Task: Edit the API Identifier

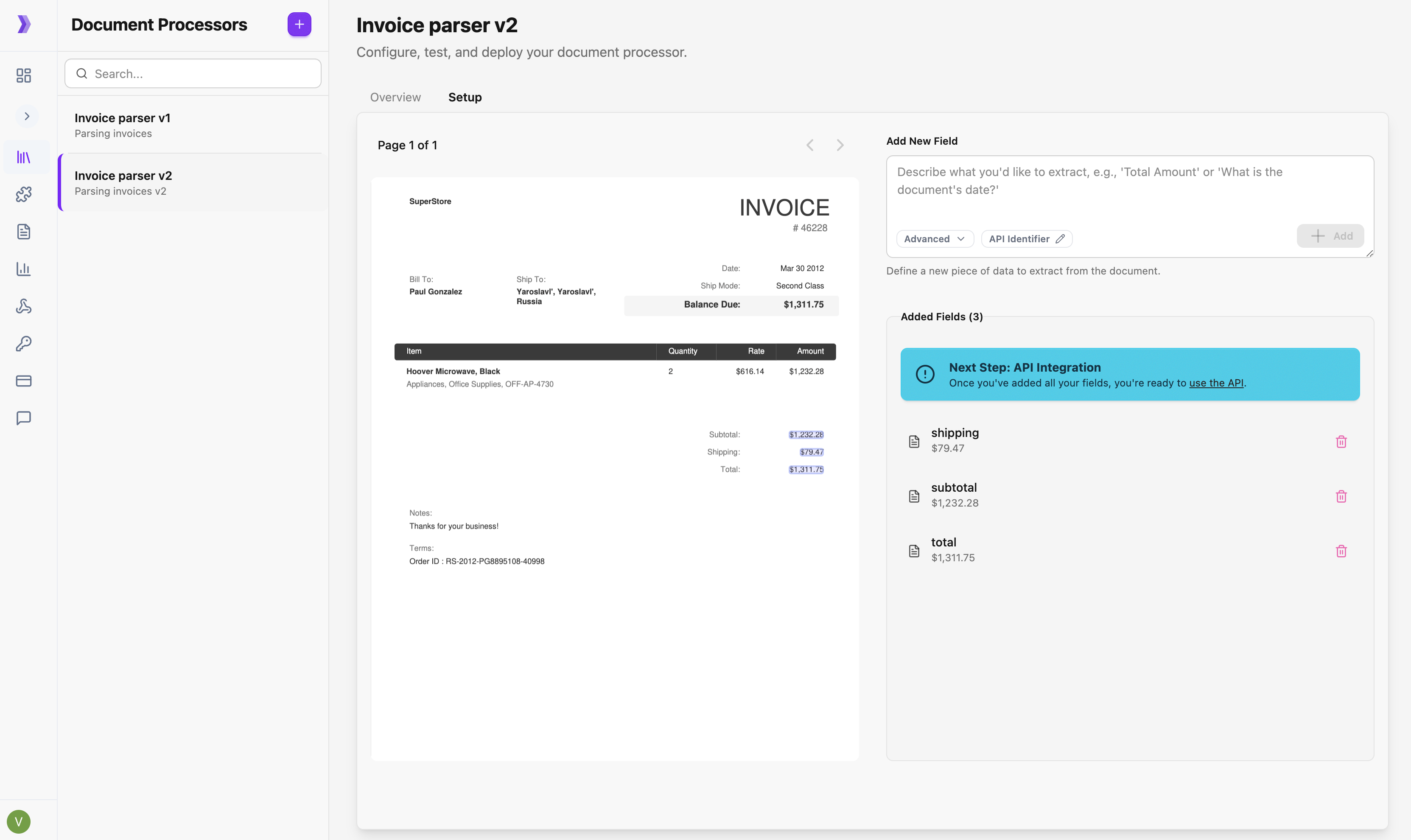Action: pos(1027,239)
